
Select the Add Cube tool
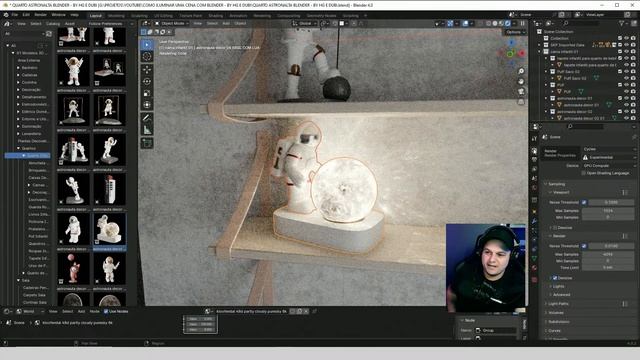[147, 143]
